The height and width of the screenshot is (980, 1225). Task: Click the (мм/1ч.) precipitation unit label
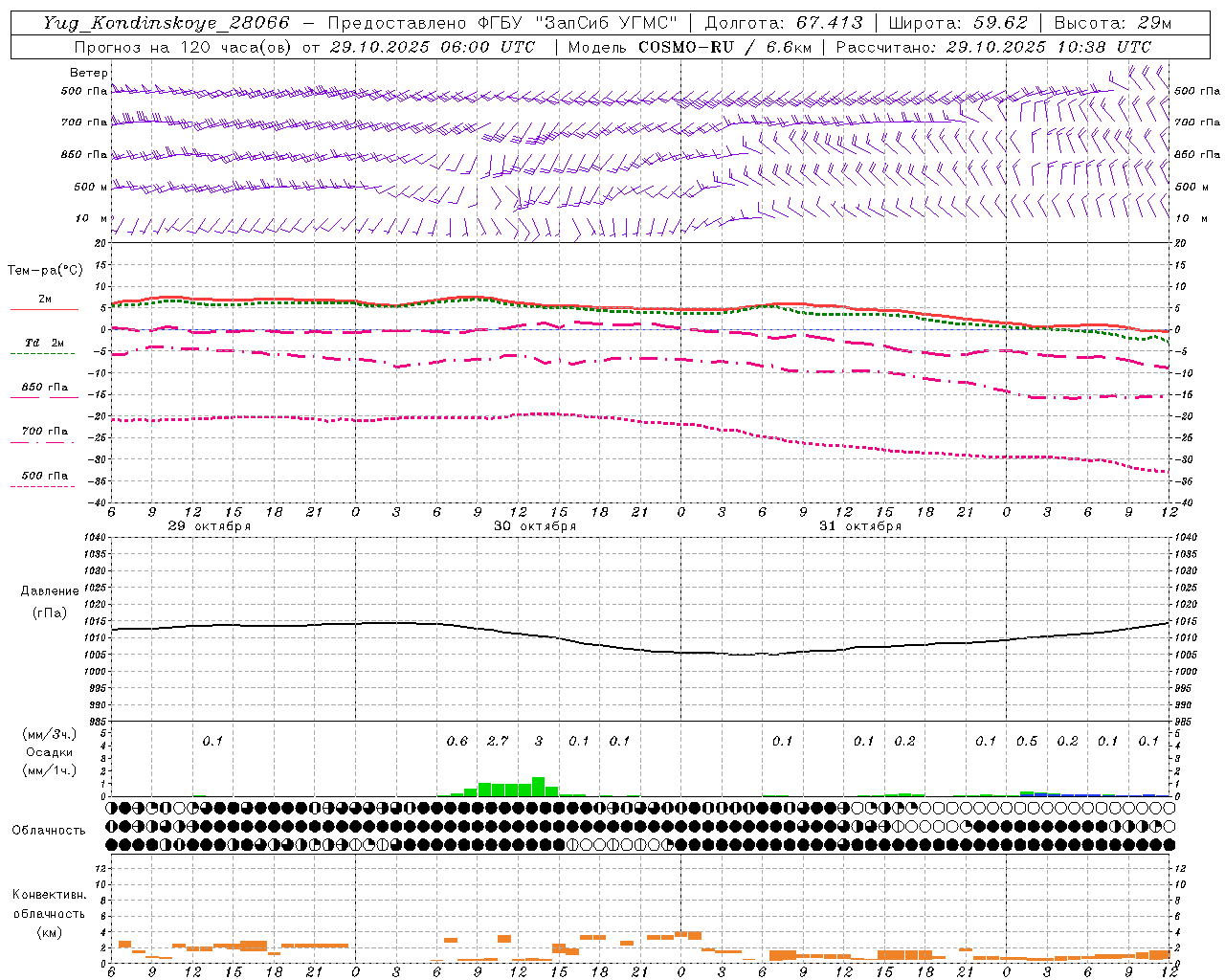point(50,770)
